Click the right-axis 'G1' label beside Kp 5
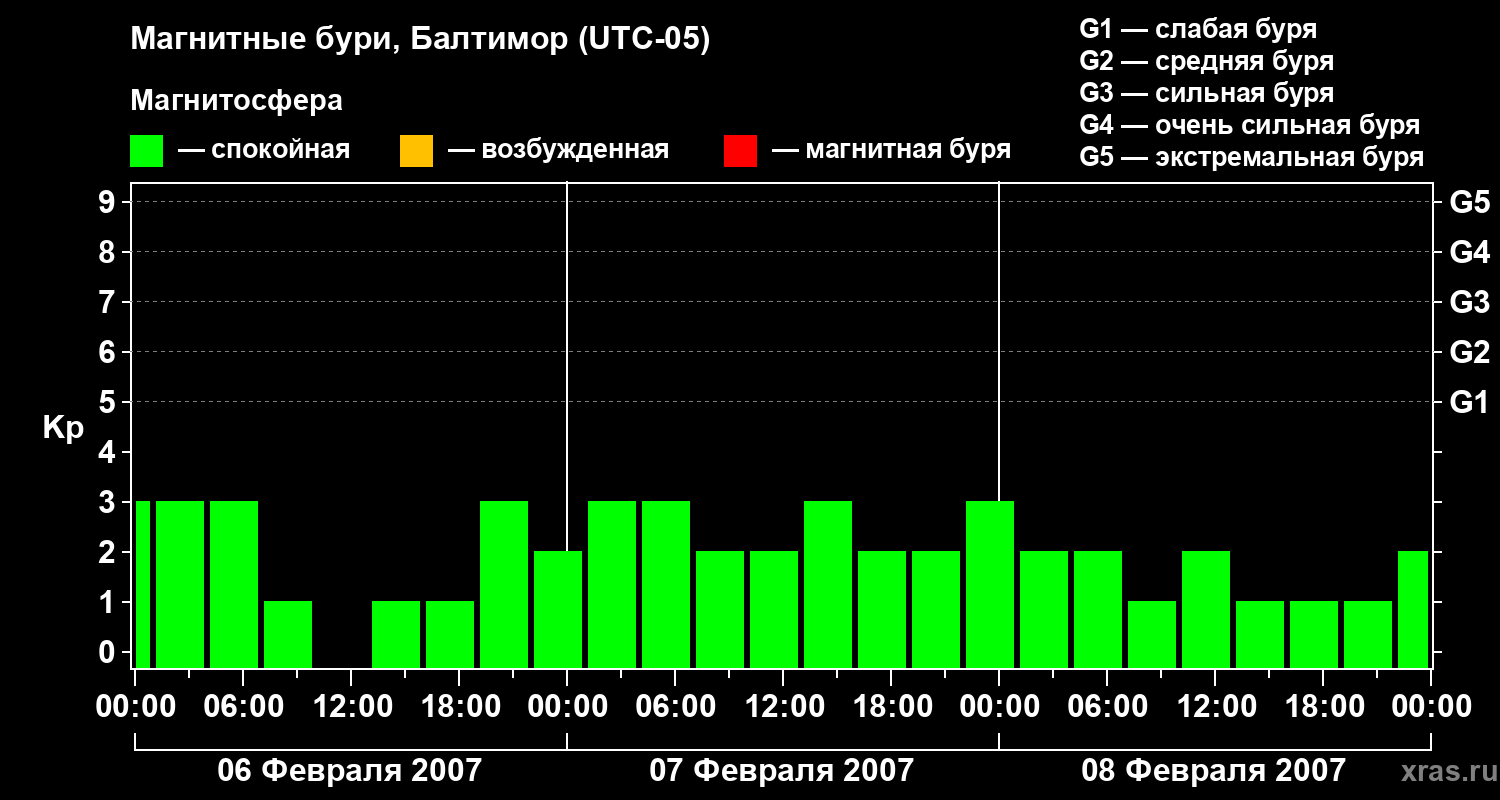This screenshot has width=1500, height=800. click(1469, 402)
